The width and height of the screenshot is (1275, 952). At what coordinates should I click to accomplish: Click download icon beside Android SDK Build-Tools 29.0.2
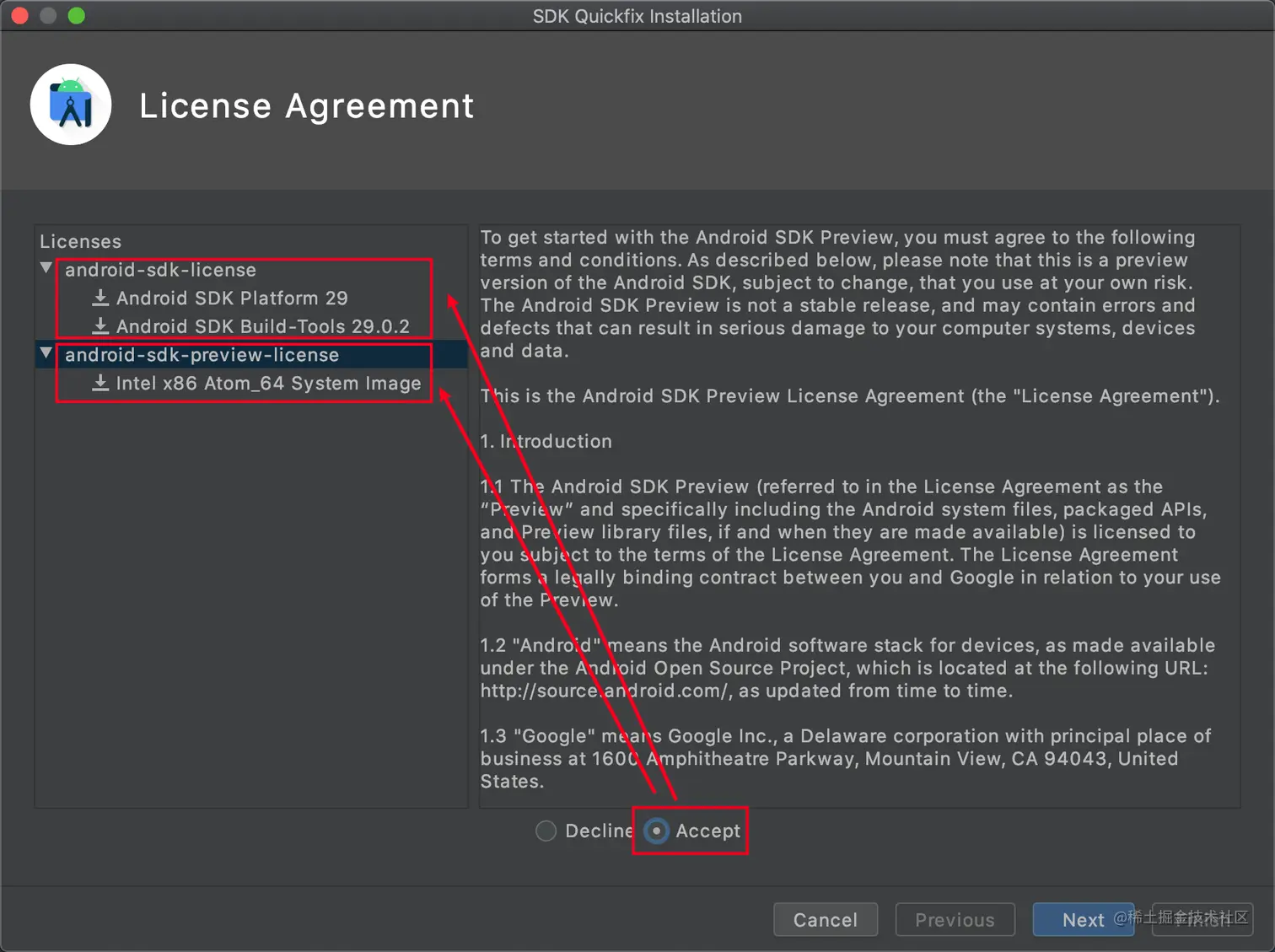pyautogui.click(x=100, y=326)
